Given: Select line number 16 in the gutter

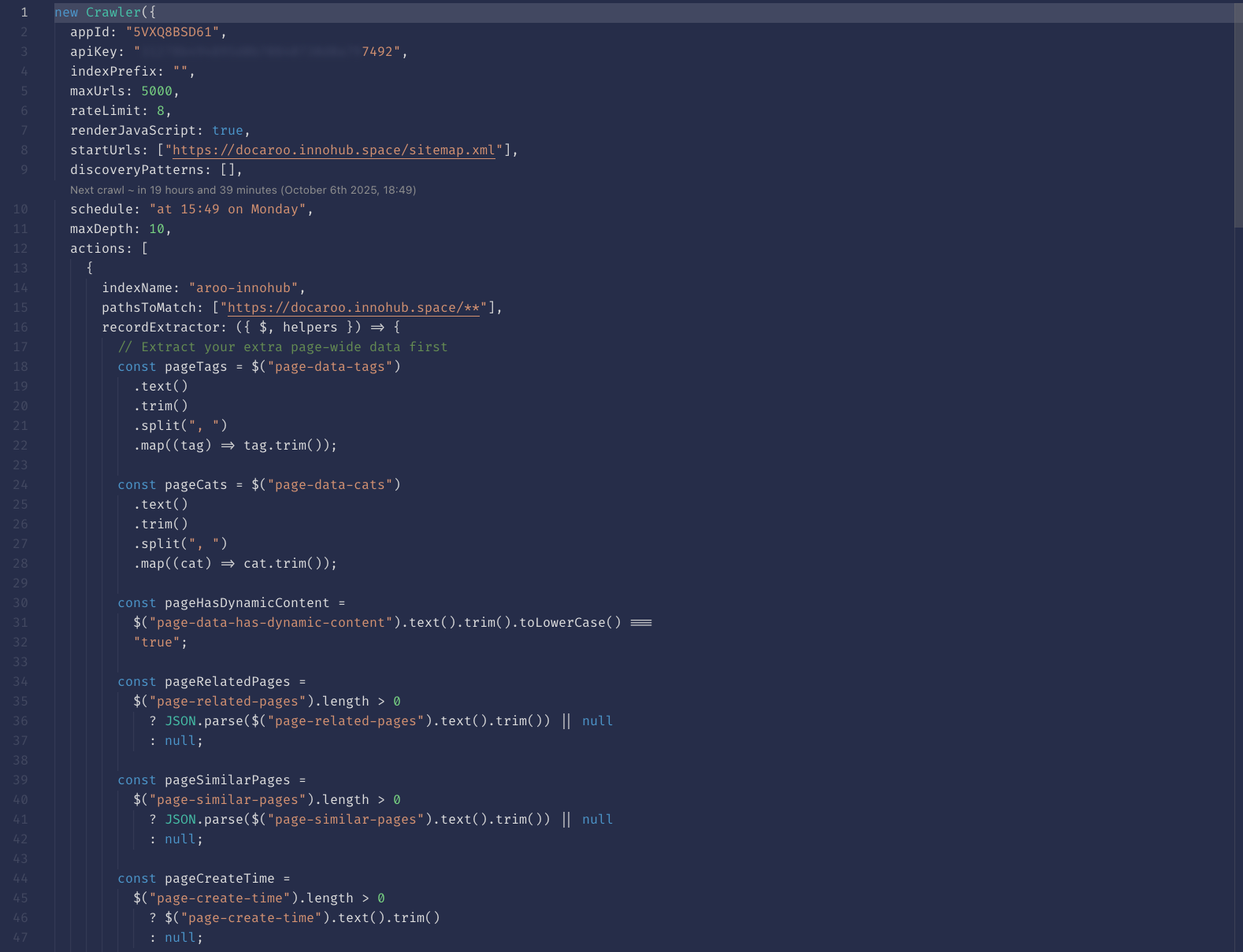Looking at the screenshot, I should pyautogui.click(x=20, y=328).
